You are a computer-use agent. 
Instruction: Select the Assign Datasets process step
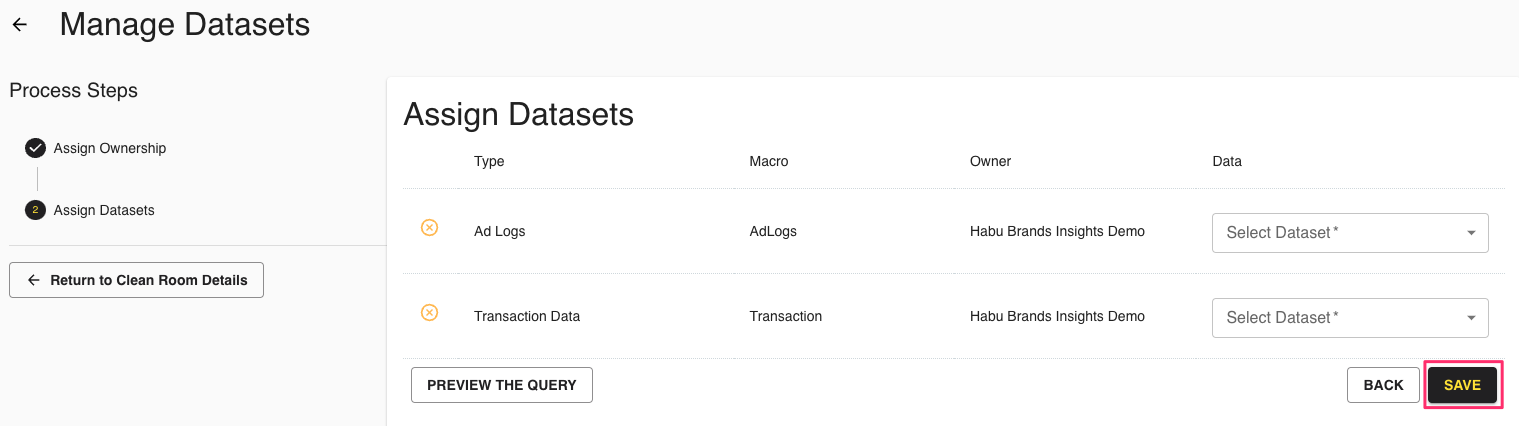(104, 210)
